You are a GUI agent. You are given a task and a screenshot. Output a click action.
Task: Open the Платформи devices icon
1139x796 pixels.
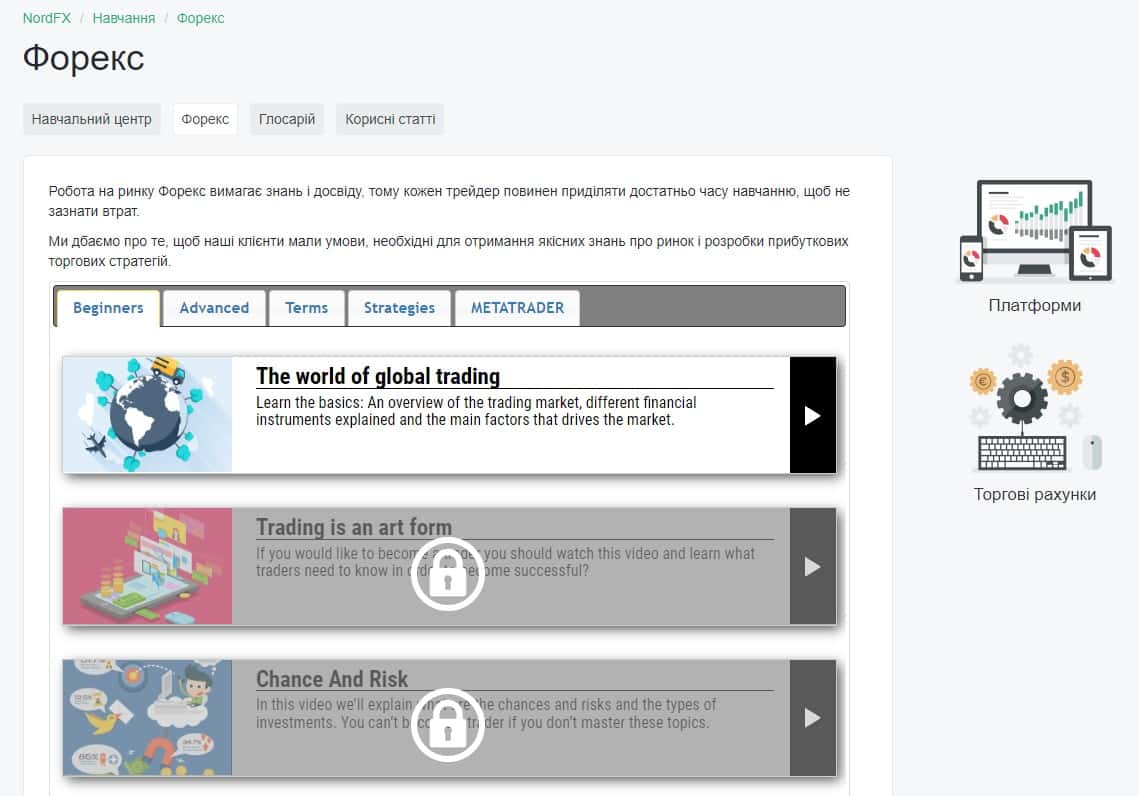(1035, 231)
